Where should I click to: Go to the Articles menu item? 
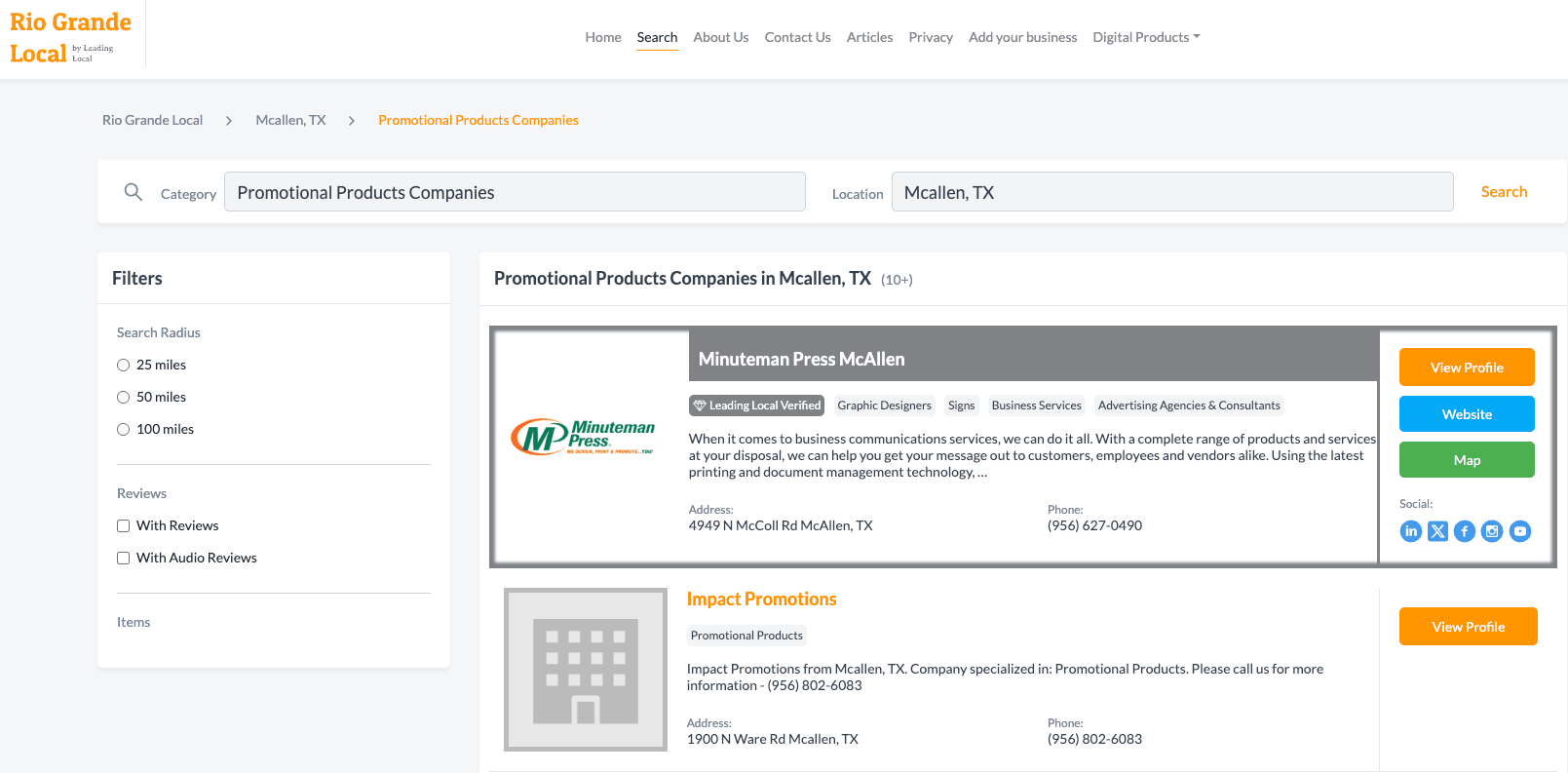869,37
